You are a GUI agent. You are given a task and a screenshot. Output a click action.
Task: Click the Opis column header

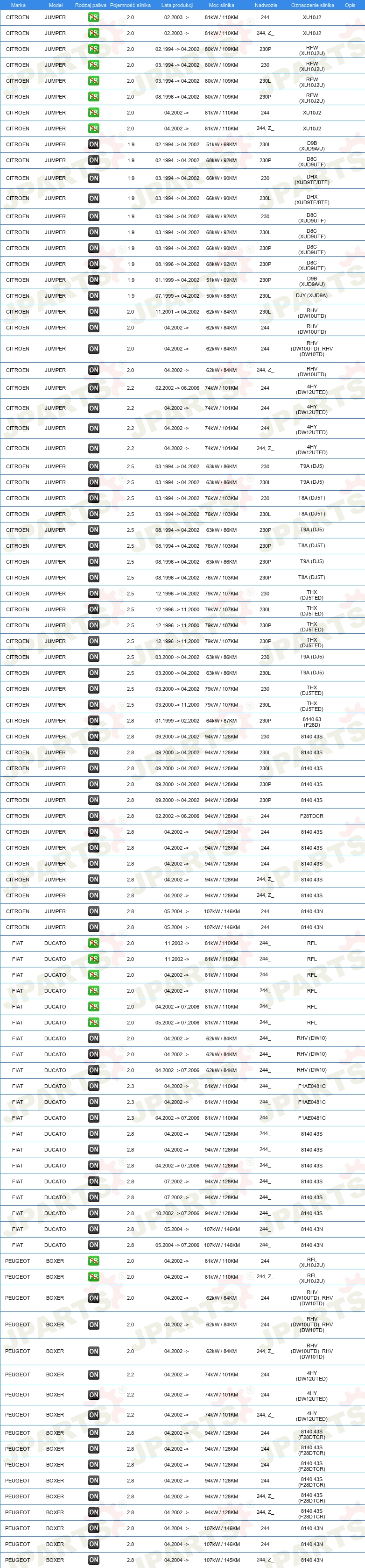350,5
